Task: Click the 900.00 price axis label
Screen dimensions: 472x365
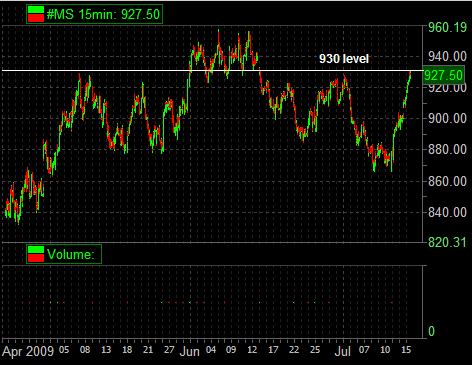Action: coord(447,118)
